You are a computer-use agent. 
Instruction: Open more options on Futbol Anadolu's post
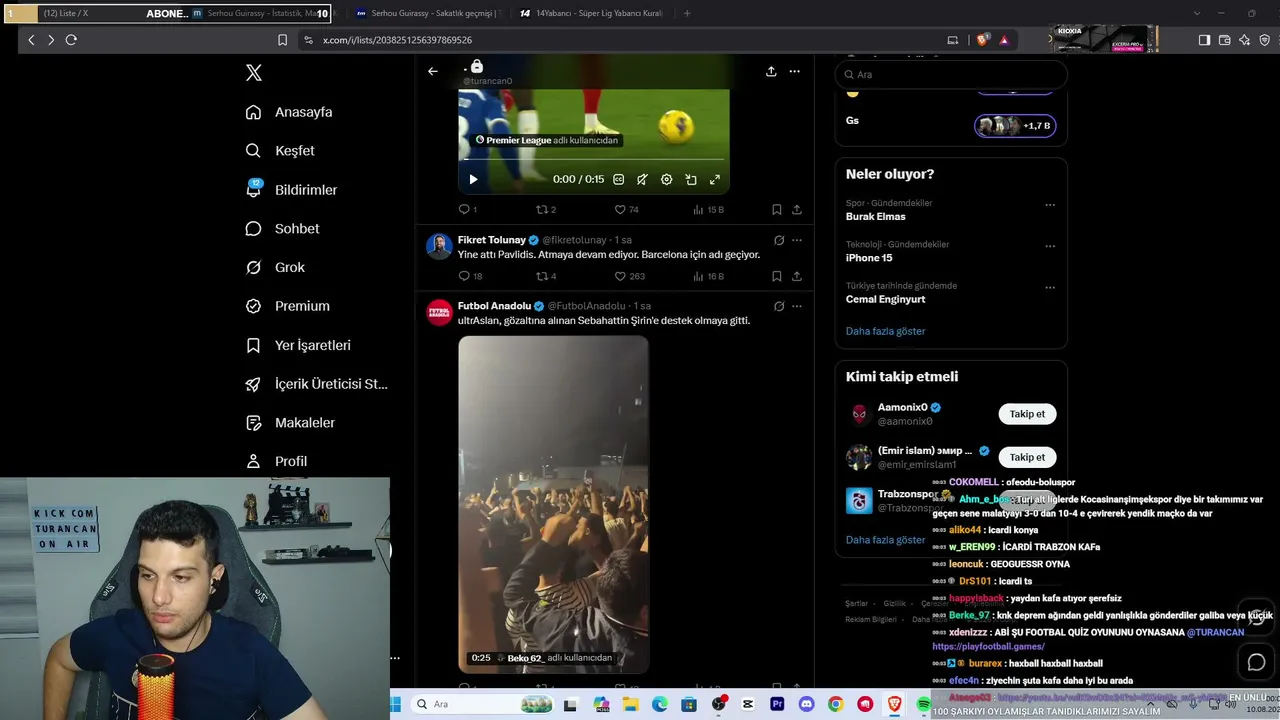coord(797,306)
